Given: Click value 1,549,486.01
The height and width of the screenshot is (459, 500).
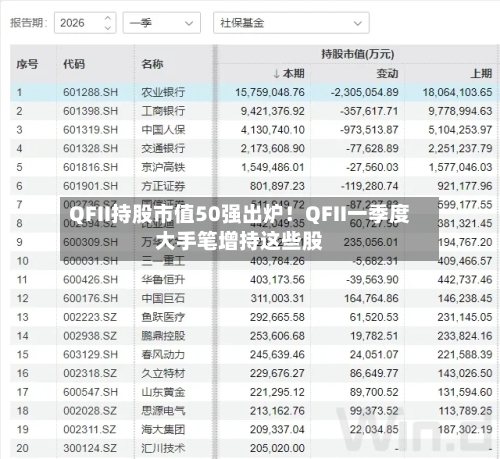Looking at the screenshot, I should [273, 167].
